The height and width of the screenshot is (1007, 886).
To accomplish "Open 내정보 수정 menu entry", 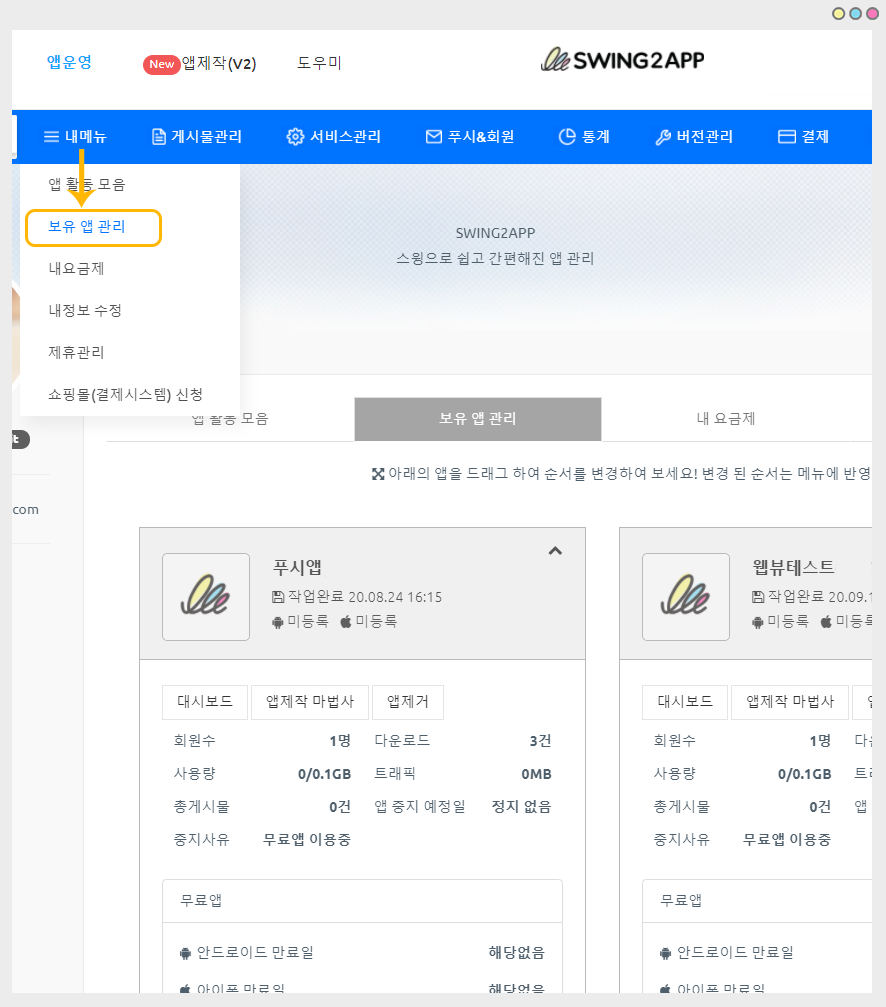I will pos(85,311).
